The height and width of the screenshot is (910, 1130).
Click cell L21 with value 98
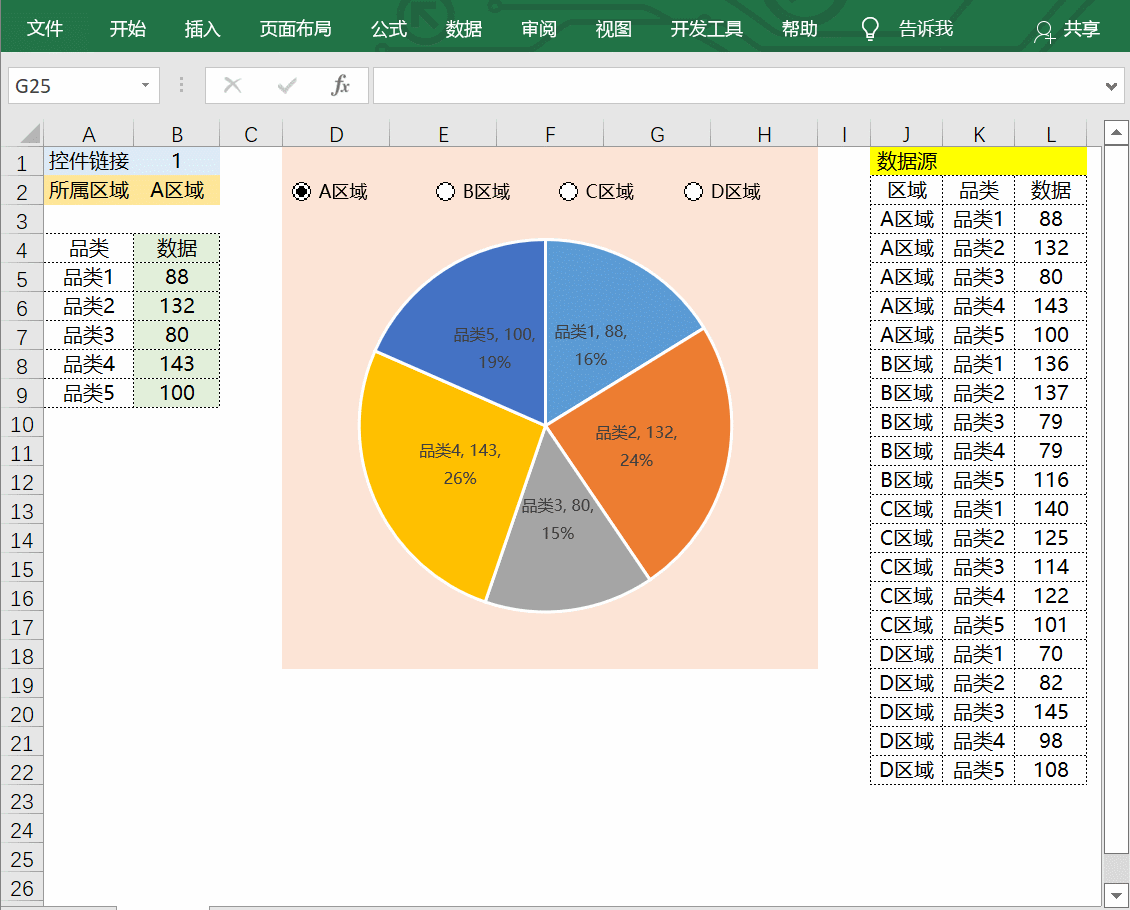(1051, 741)
